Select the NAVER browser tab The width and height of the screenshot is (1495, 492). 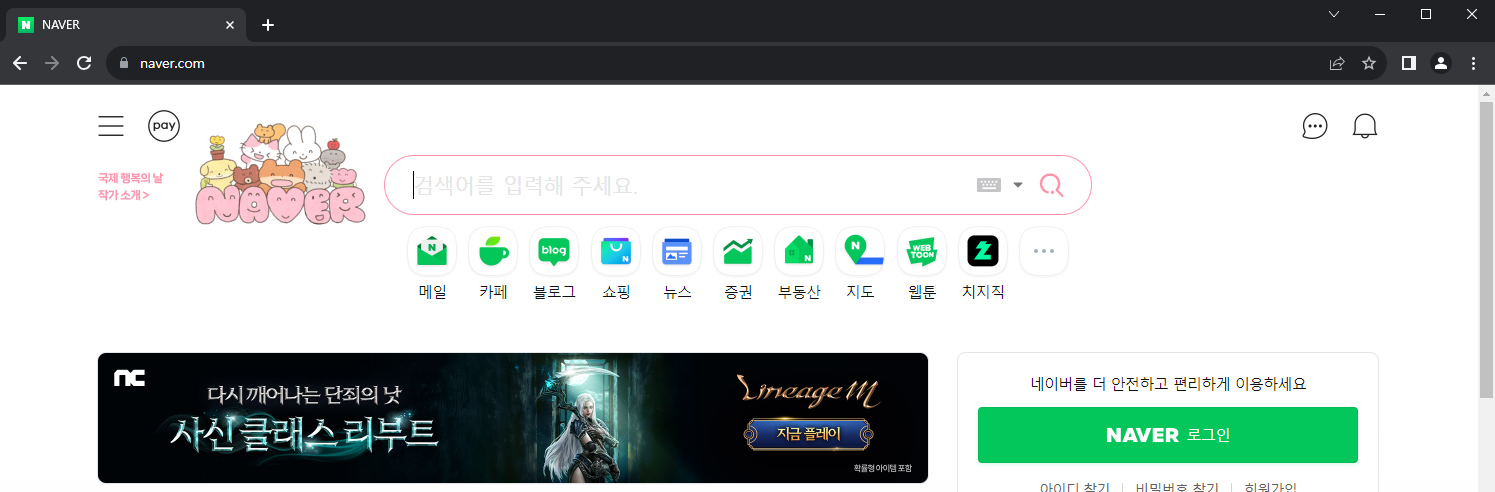[125, 25]
